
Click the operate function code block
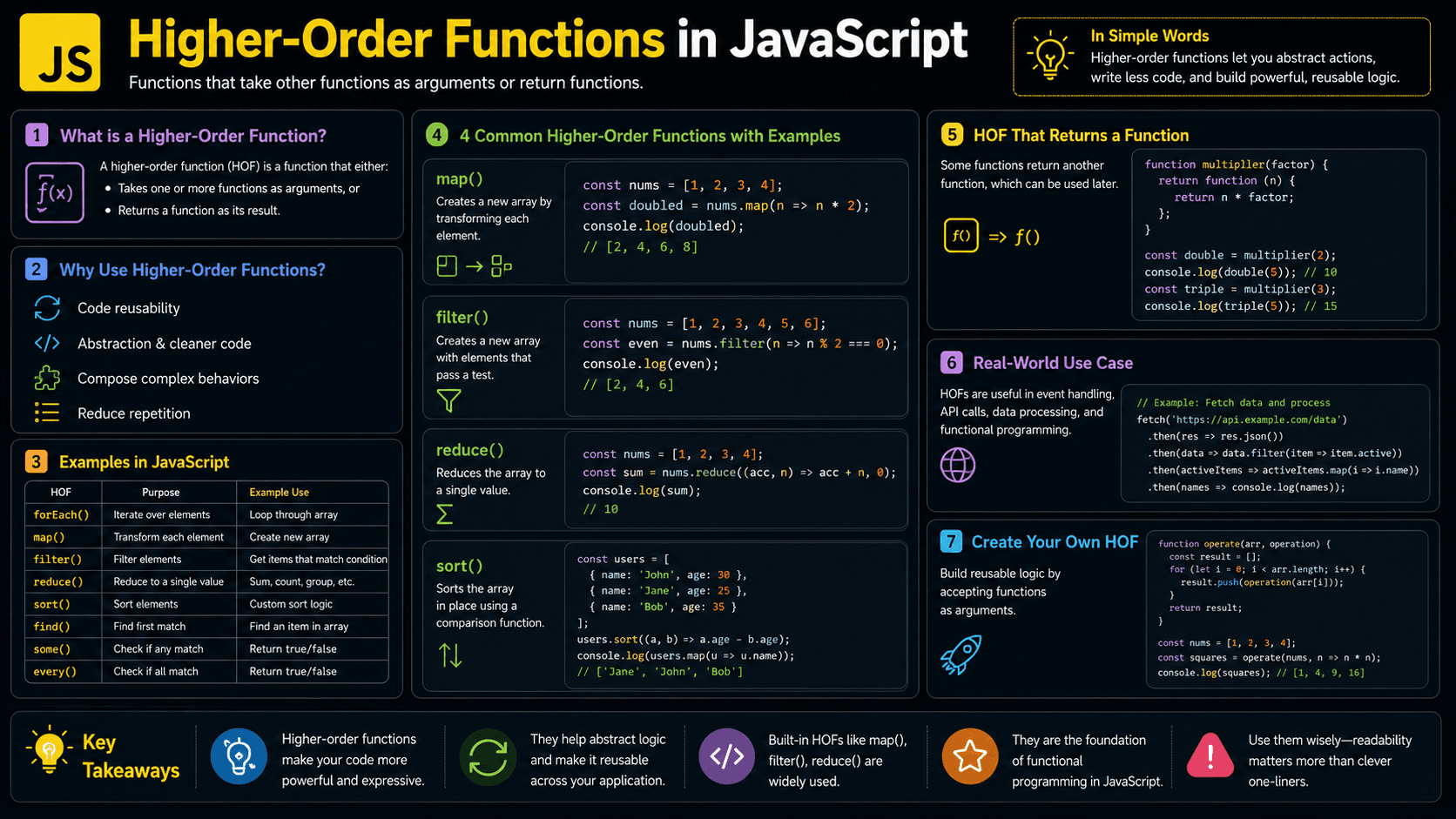tap(1286, 609)
